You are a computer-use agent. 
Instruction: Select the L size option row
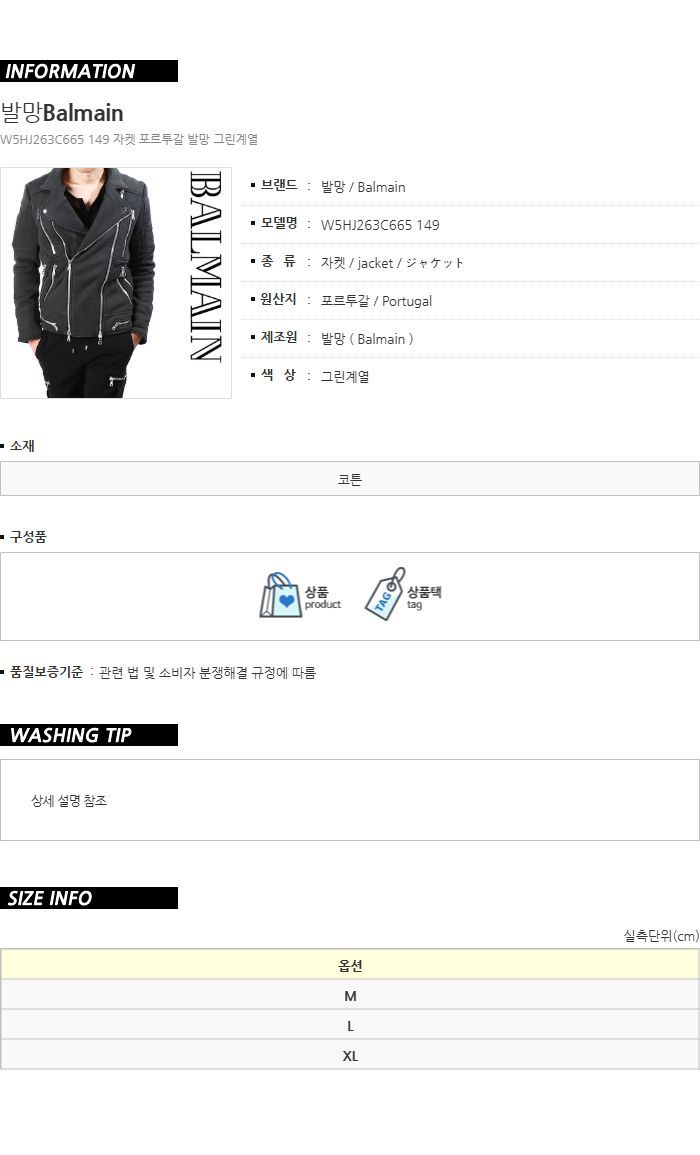click(x=350, y=1026)
